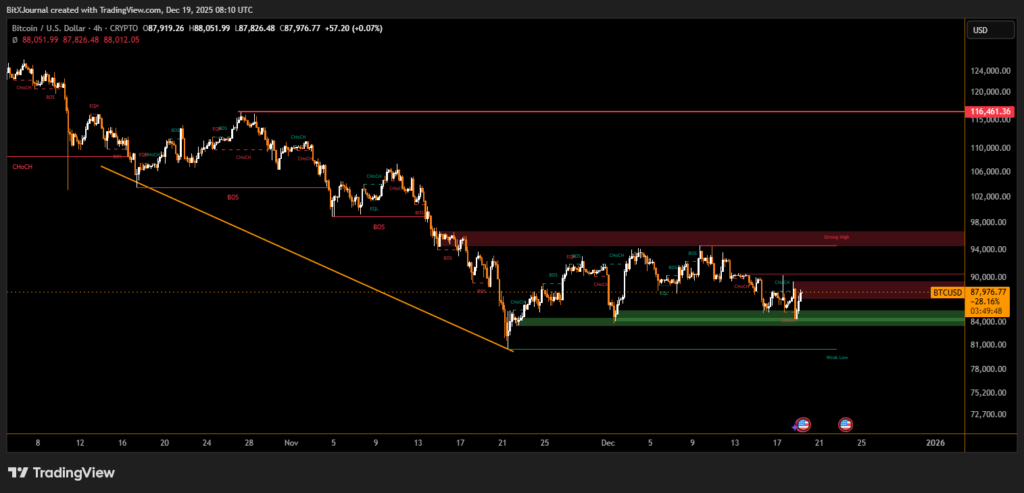Click the USD currency button above price axis
This screenshot has width=1024, height=493.
coord(980,31)
